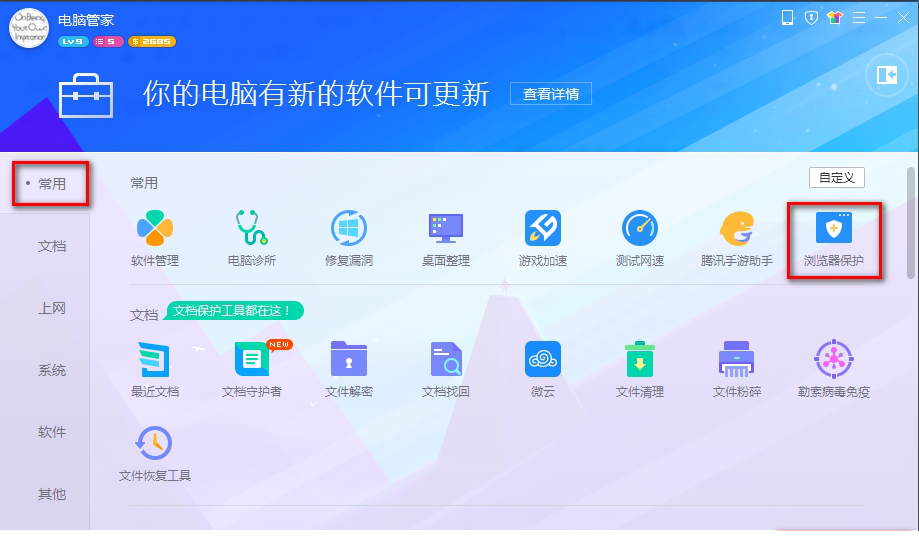Click the vertical scrollbar on the right

(910, 222)
